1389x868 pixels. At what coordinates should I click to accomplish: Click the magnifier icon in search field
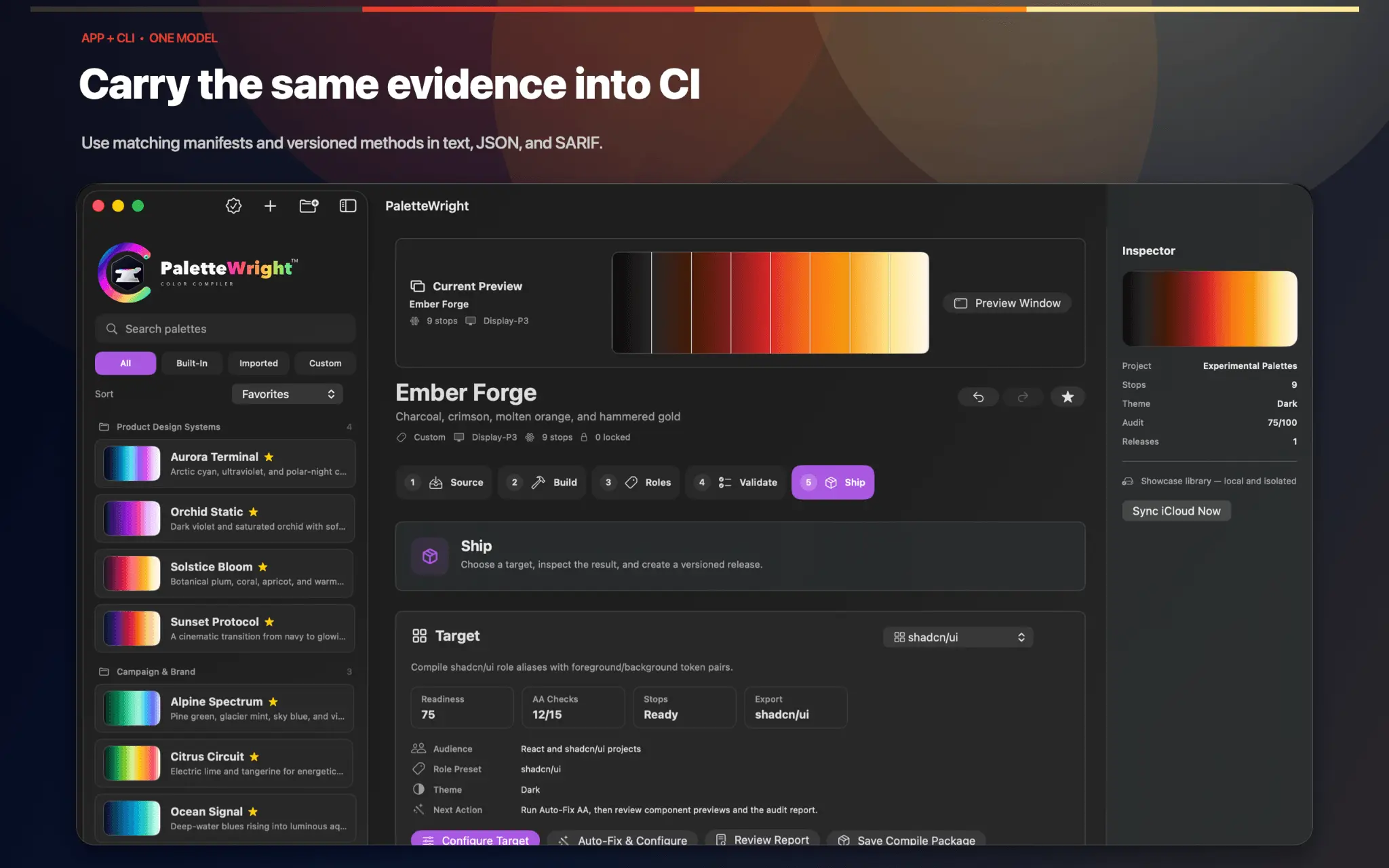112,329
